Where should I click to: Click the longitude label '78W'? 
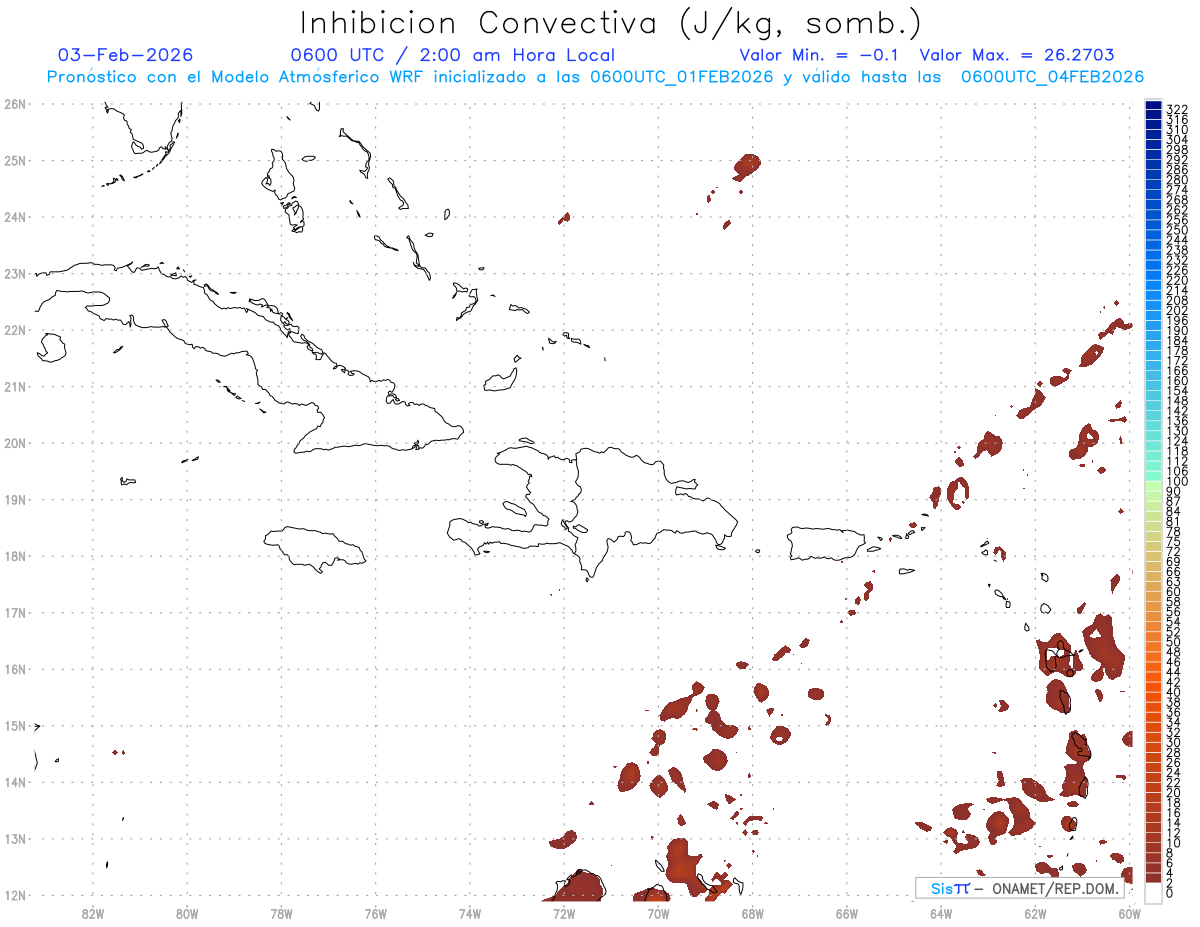[x=281, y=912]
